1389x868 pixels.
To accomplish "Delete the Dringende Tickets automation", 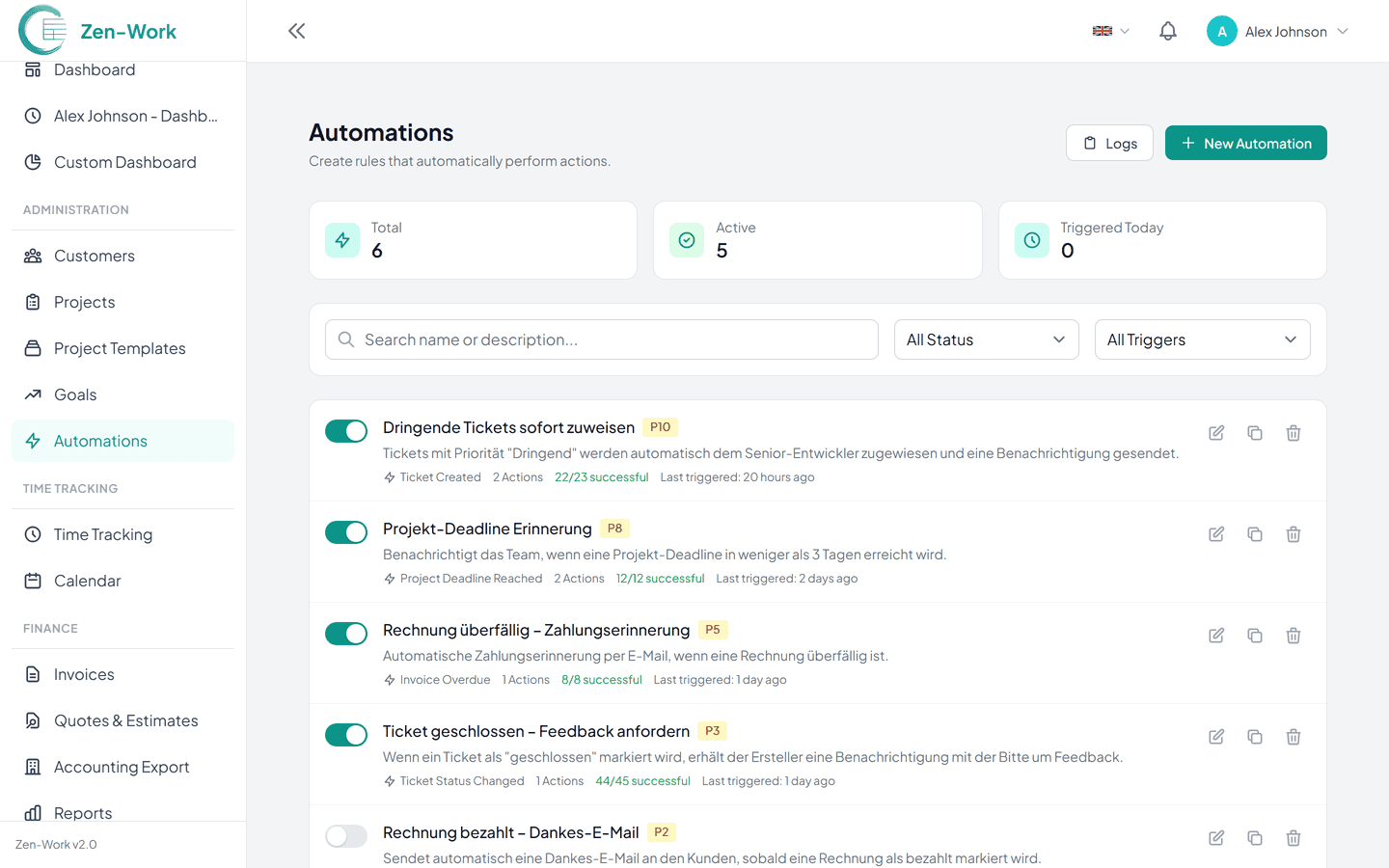I will point(1294,433).
